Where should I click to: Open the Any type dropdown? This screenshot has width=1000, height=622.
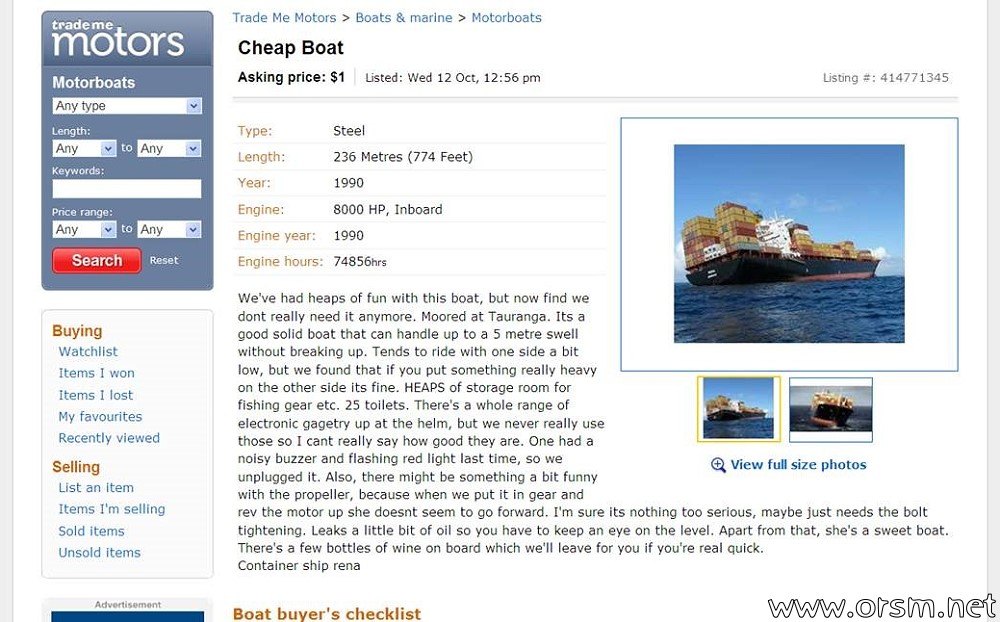click(127, 106)
